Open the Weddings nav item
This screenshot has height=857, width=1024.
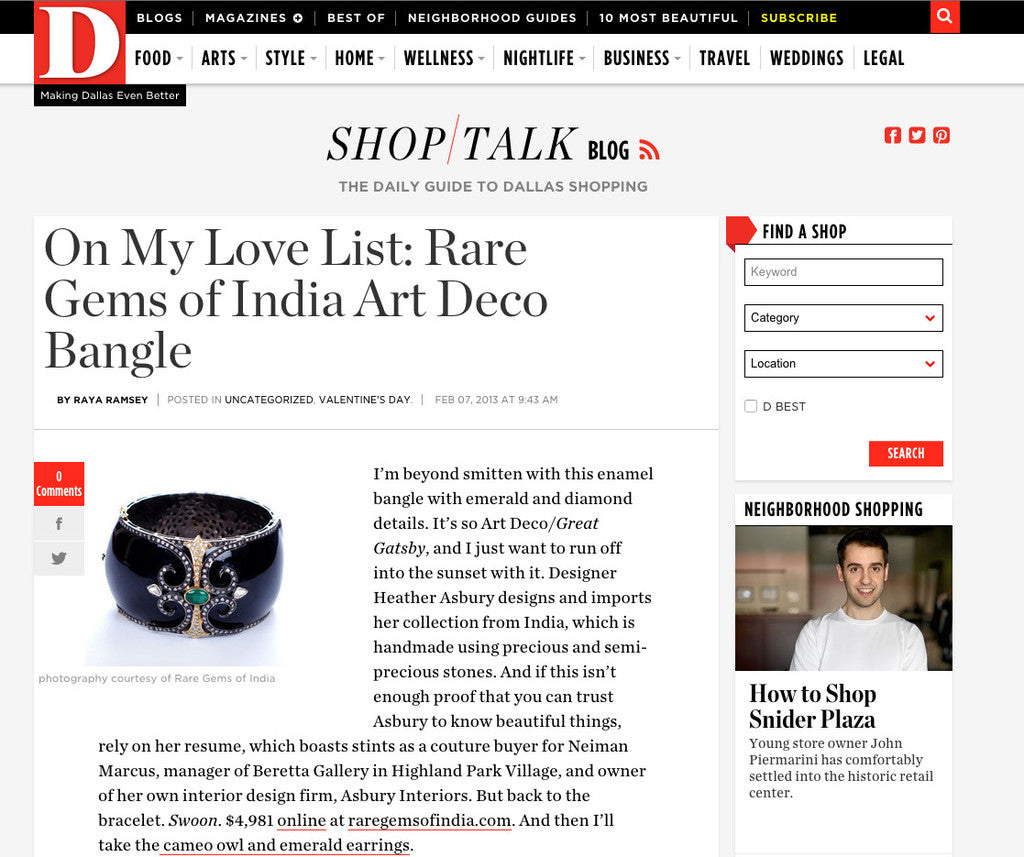(807, 58)
